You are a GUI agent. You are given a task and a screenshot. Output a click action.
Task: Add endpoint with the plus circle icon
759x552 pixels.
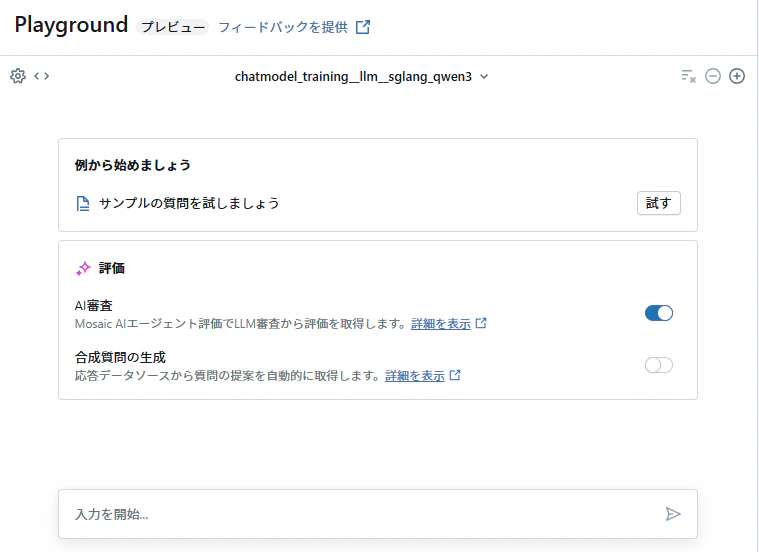click(737, 76)
